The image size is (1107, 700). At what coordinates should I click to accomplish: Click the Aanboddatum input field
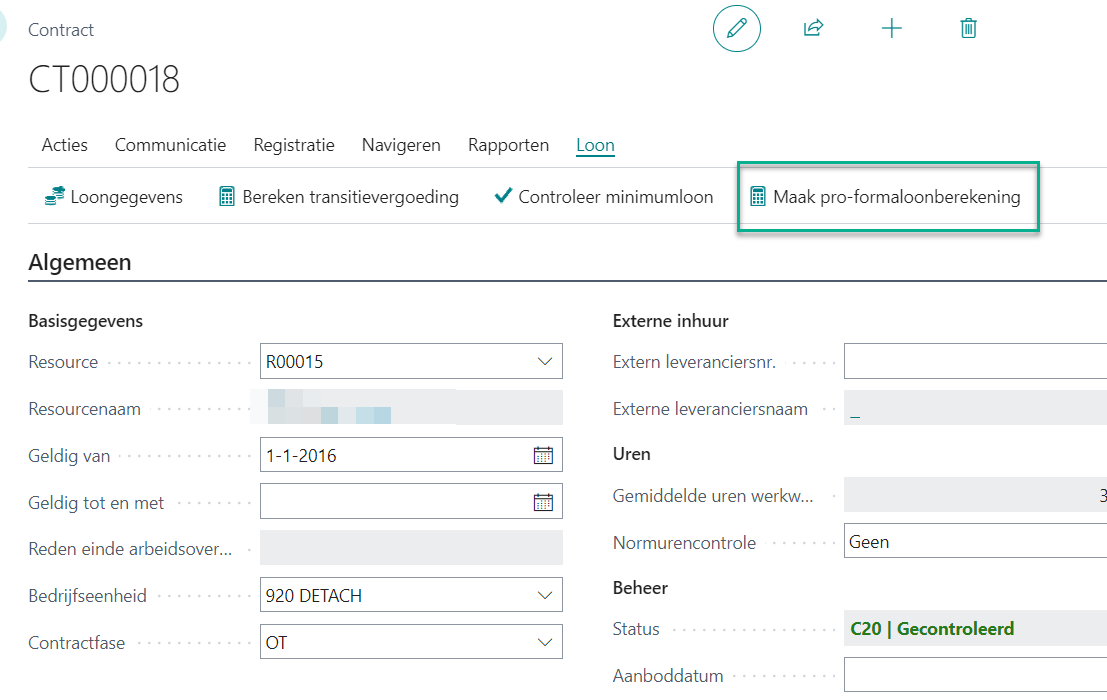click(x=975, y=676)
